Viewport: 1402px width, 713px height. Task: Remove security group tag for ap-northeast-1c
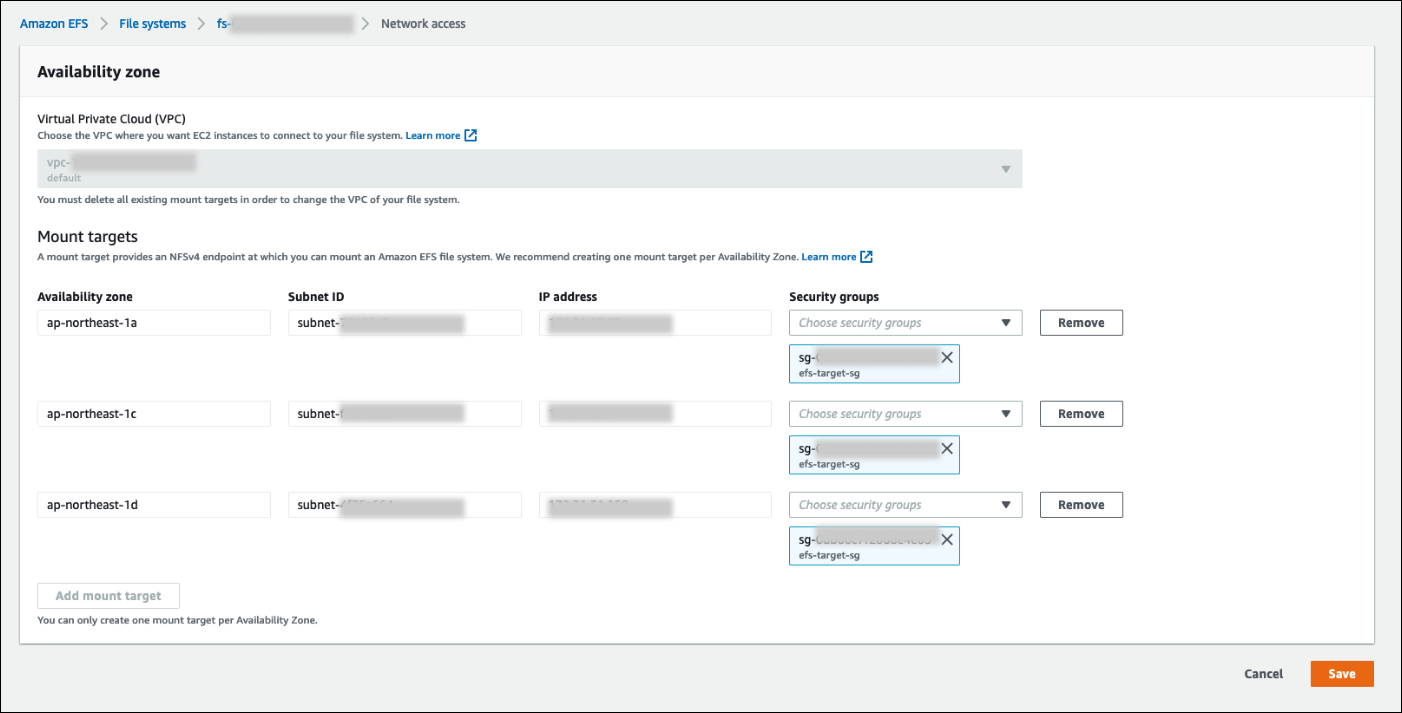point(946,449)
